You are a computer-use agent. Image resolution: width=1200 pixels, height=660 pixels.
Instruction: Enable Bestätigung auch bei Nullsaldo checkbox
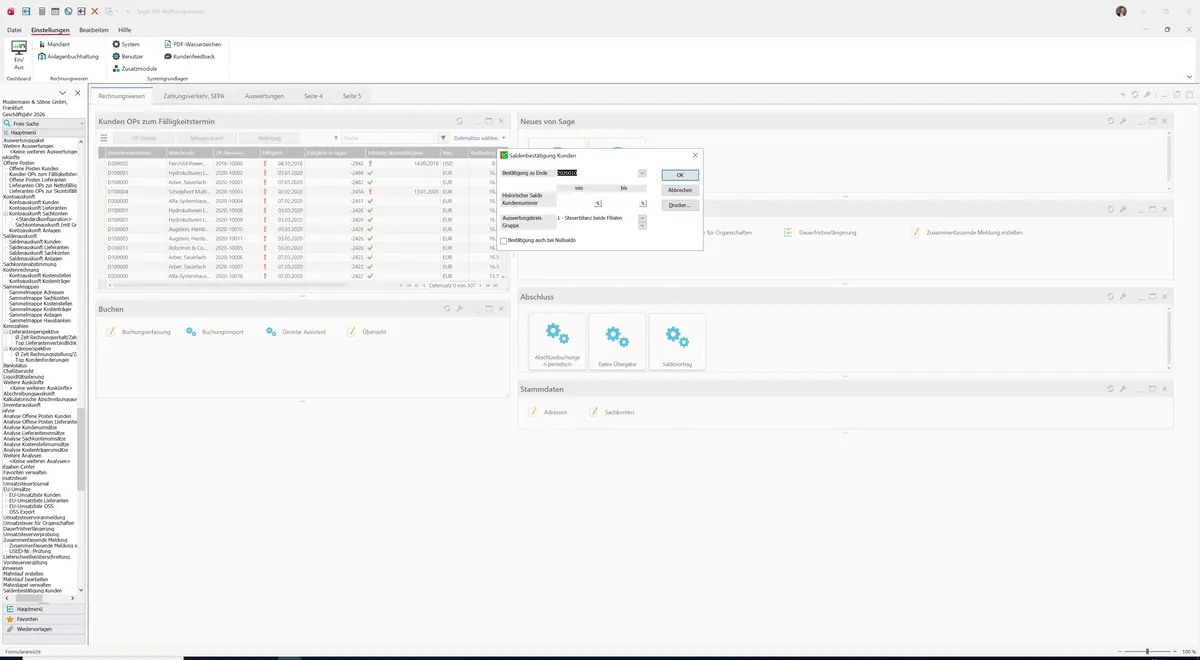tap(504, 240)
